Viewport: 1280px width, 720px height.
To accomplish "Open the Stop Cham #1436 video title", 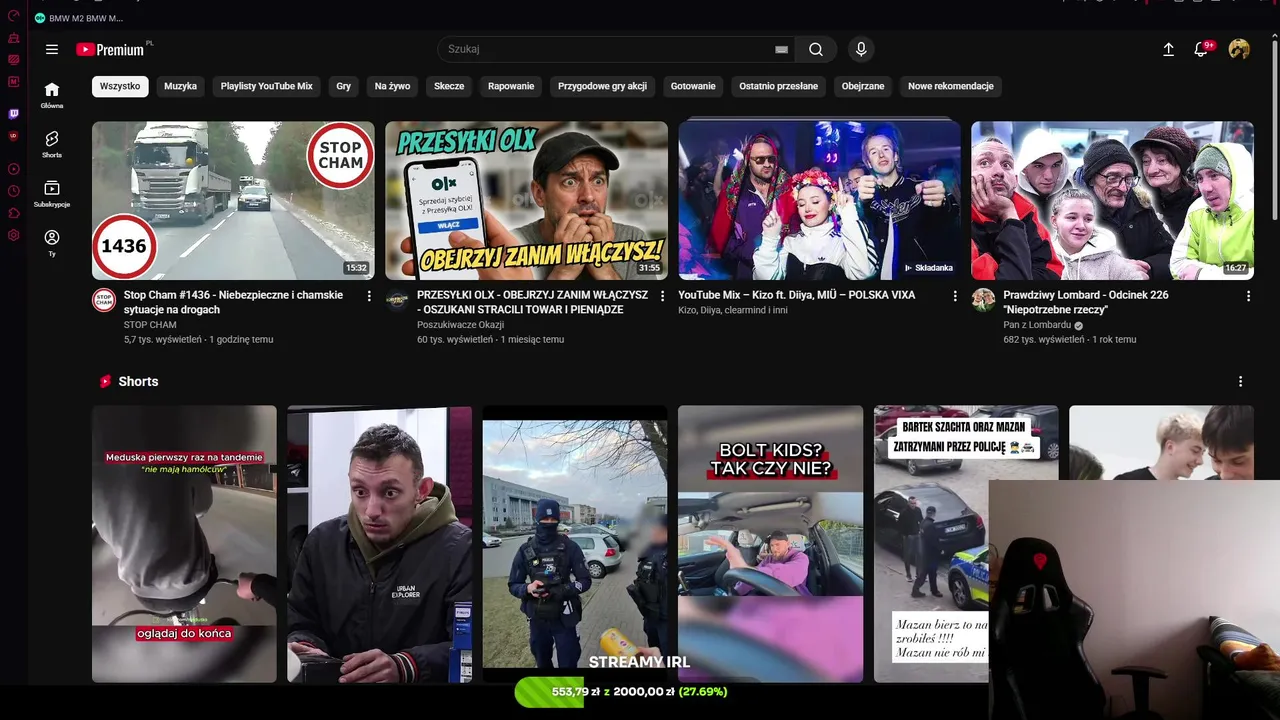I will [233, 302].
